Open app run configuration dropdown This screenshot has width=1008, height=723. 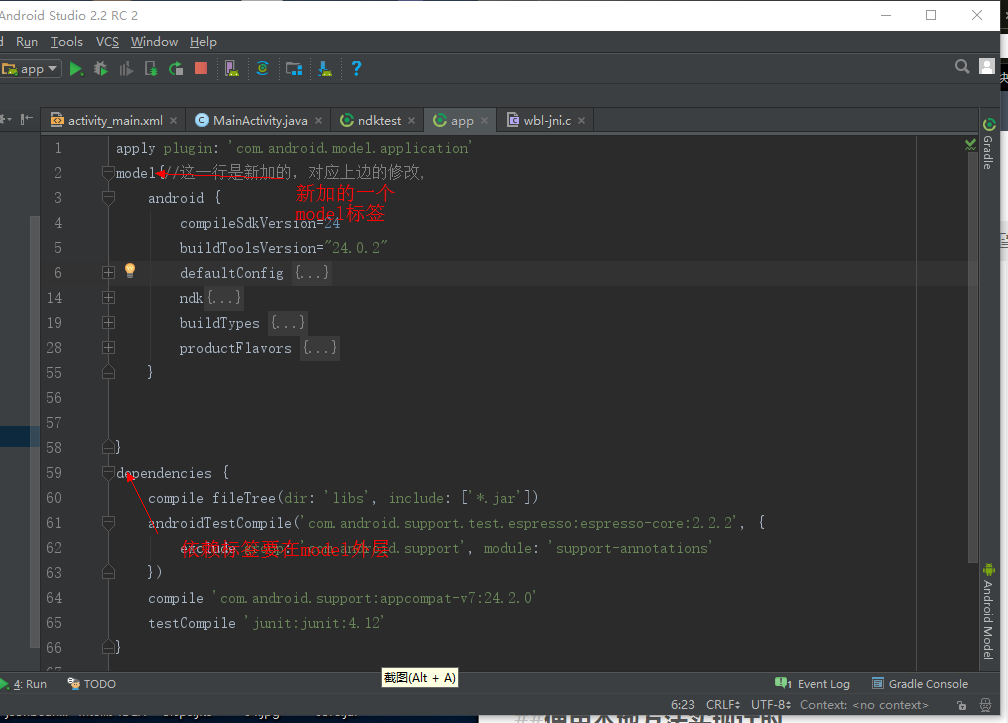click(x=32, y=69)
